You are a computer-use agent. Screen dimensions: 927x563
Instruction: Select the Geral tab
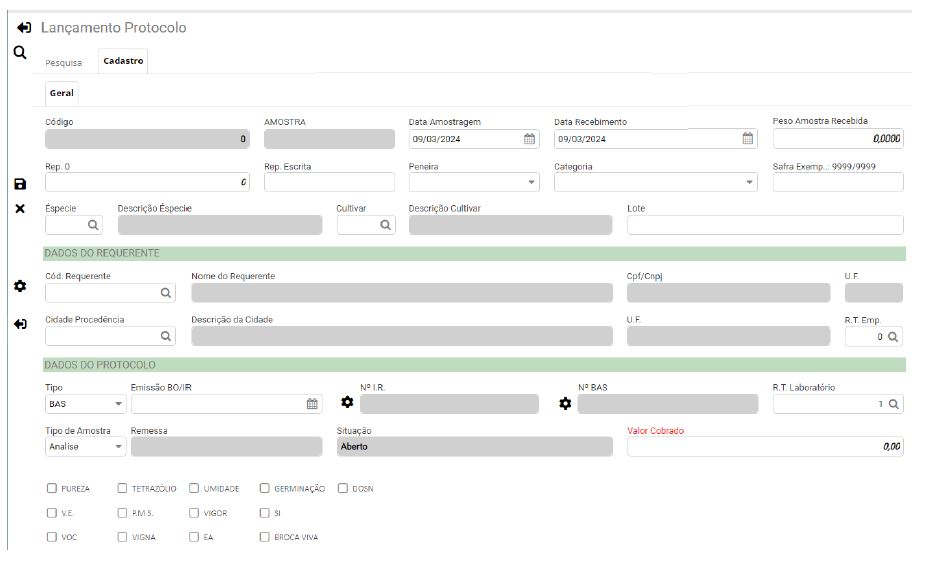pyautogui.click(x=61, y=93)
